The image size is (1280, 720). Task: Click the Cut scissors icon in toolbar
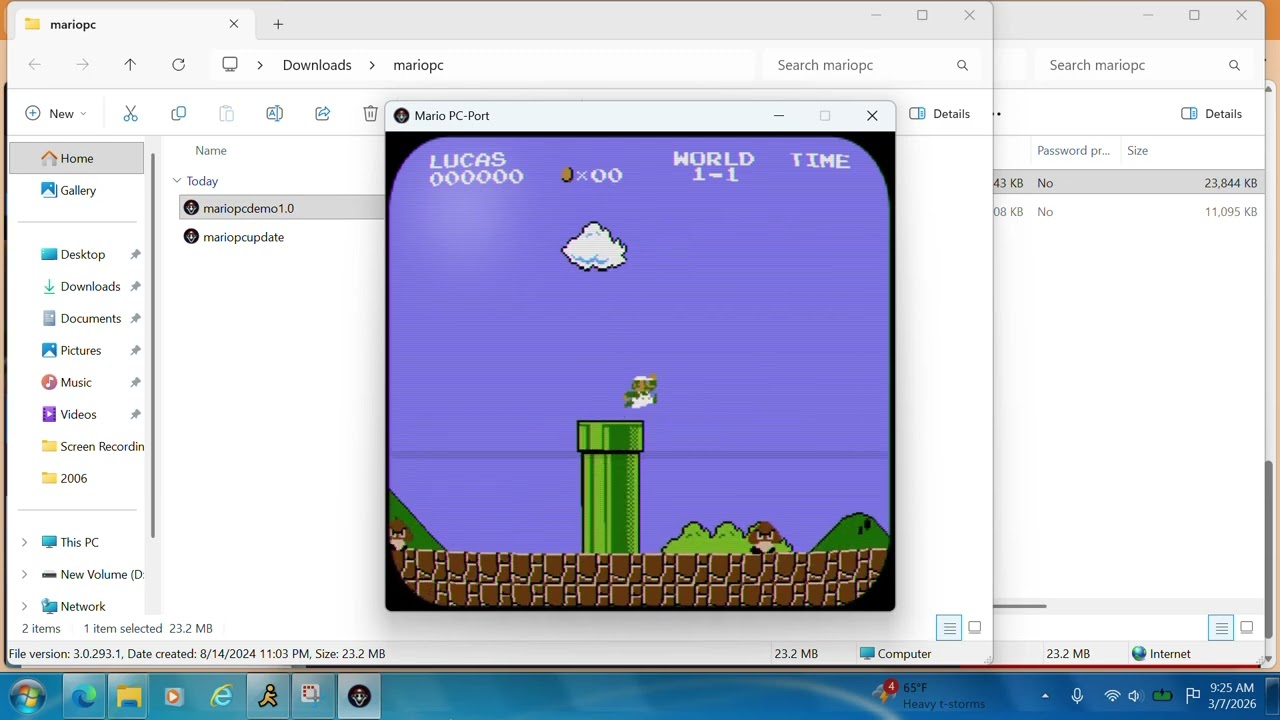coord(130,114)
